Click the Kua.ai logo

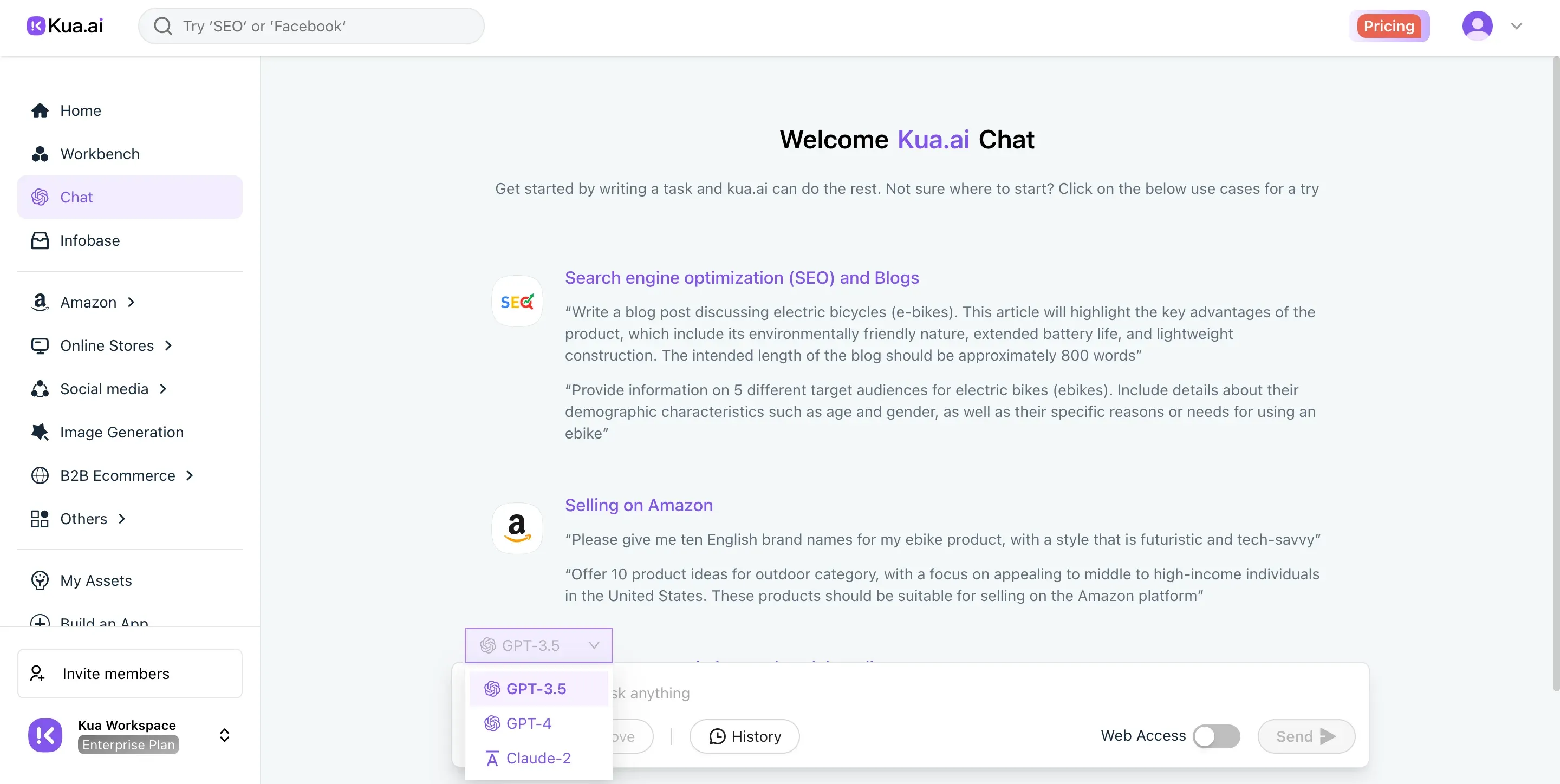pos(65,25)
